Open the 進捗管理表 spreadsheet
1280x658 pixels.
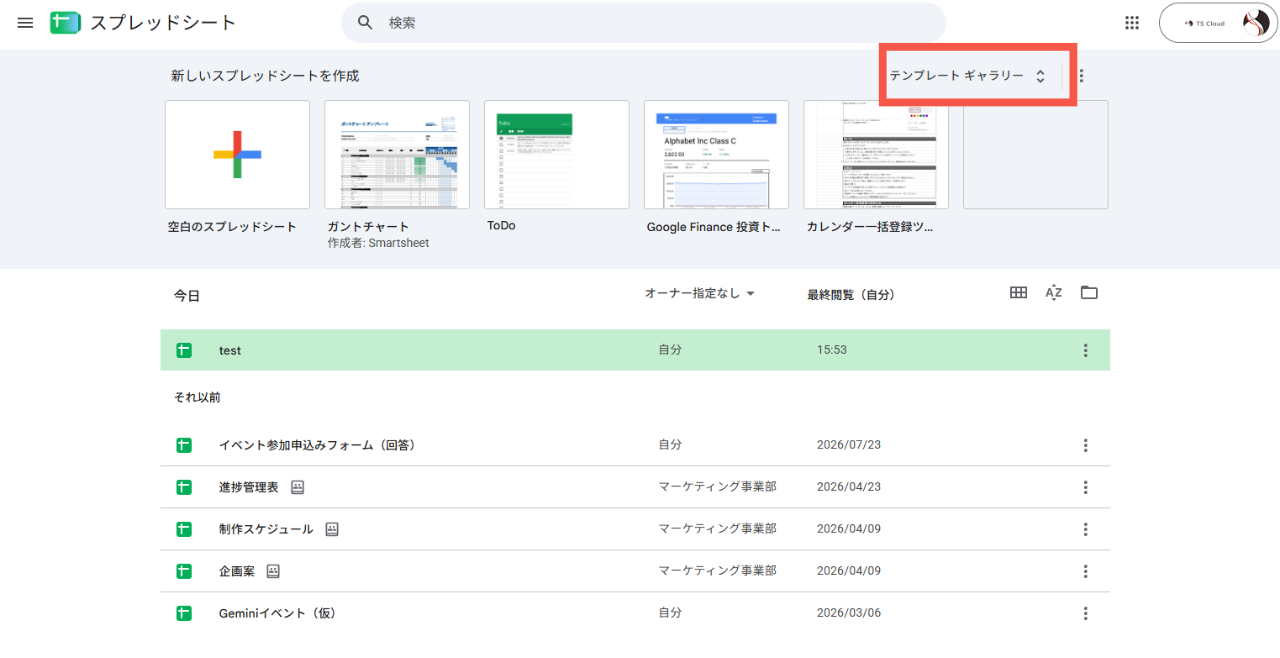635,487
